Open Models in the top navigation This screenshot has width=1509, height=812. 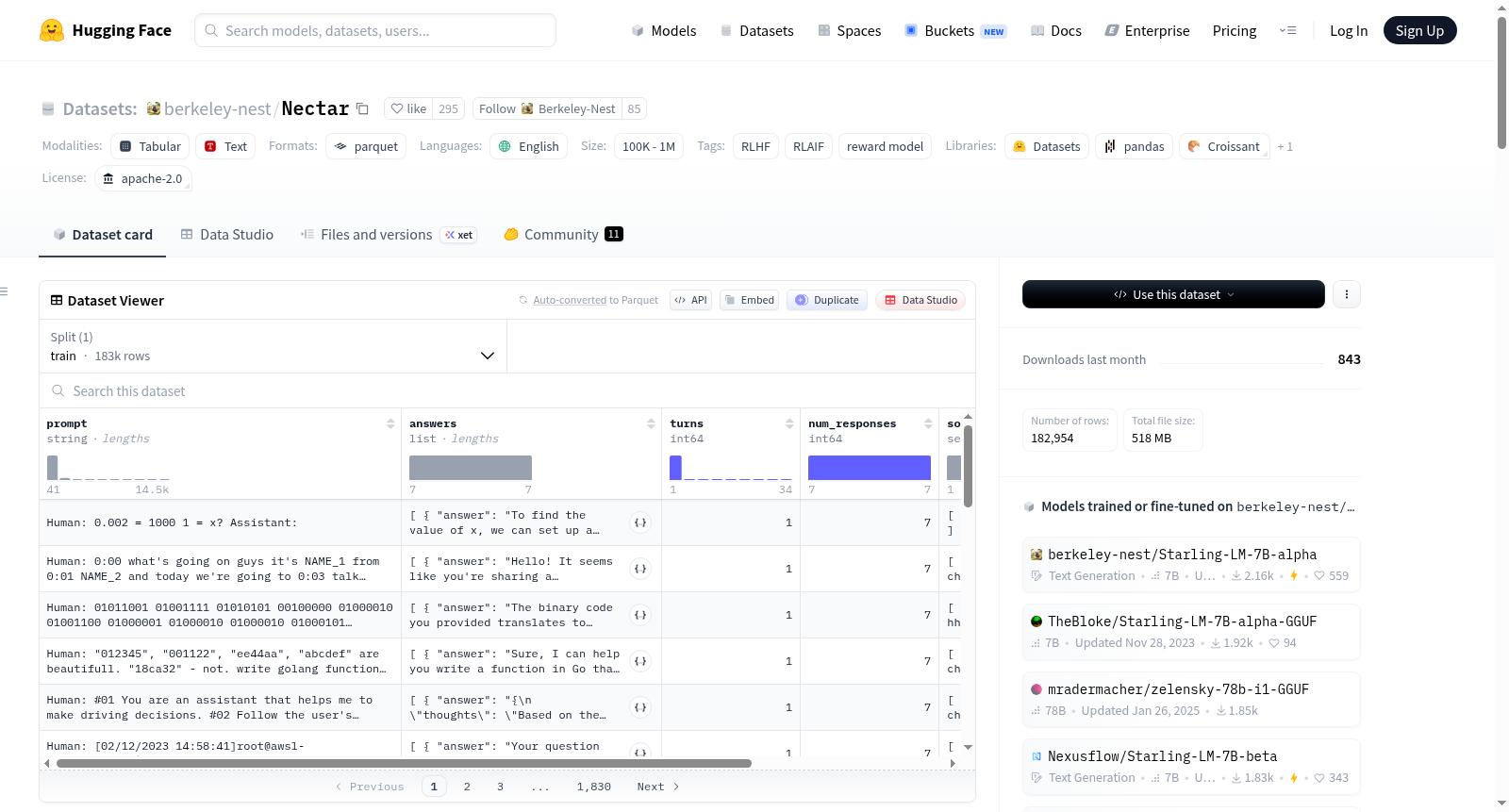tap(664, 31)
